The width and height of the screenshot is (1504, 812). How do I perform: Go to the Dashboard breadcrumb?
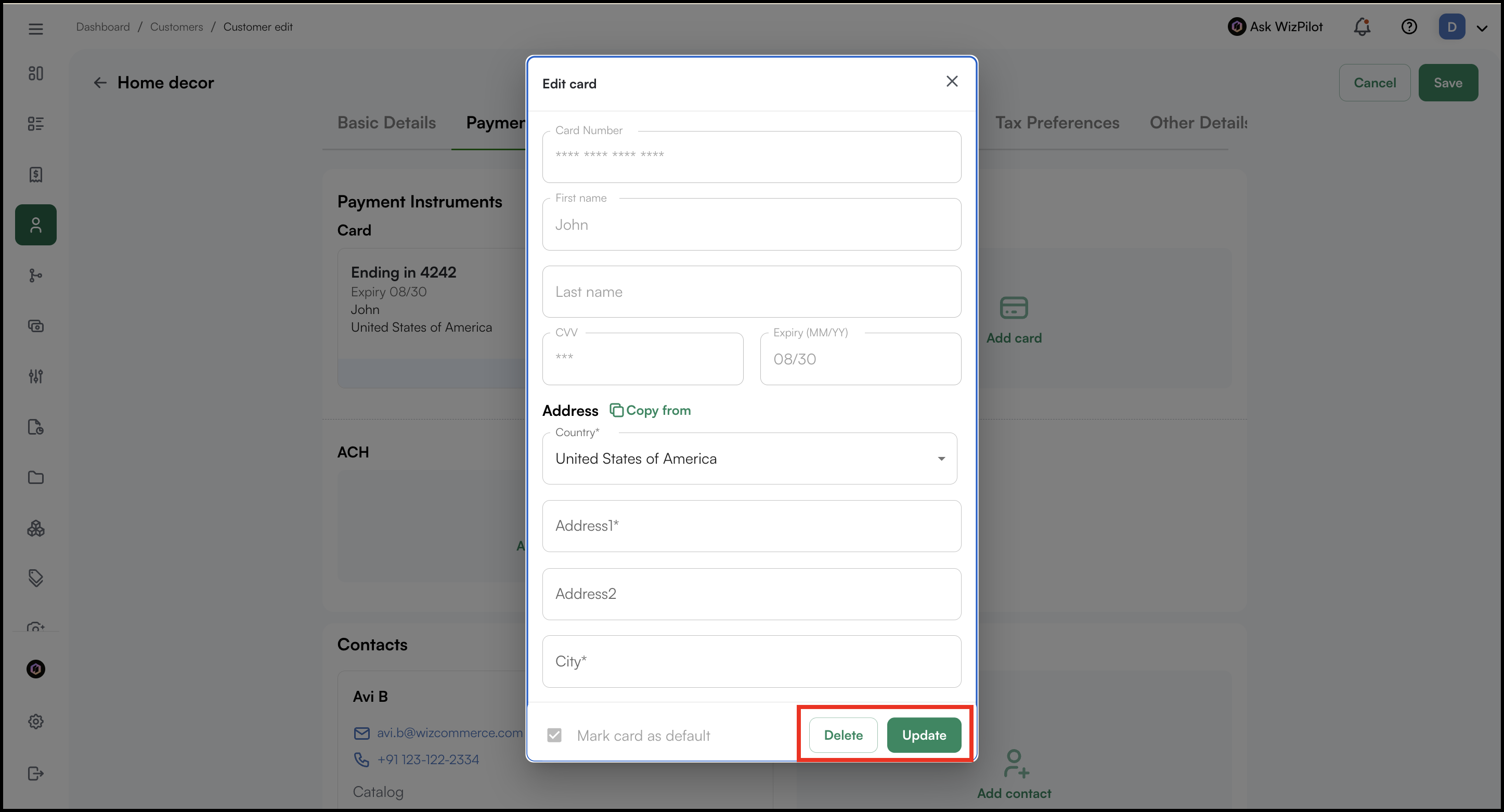103,27
